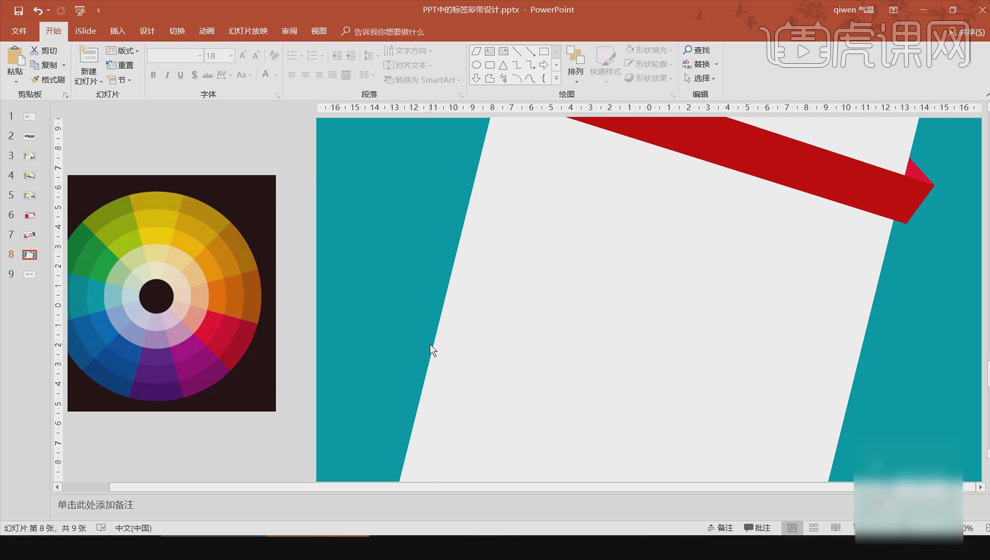
Task: Click the Cut (剪切) scissors icon
Action: 35,51
